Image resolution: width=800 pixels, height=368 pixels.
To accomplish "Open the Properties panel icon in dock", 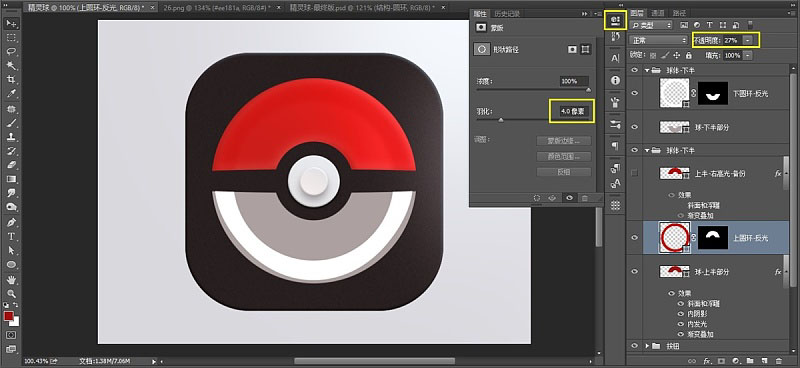I will point(615,20).
